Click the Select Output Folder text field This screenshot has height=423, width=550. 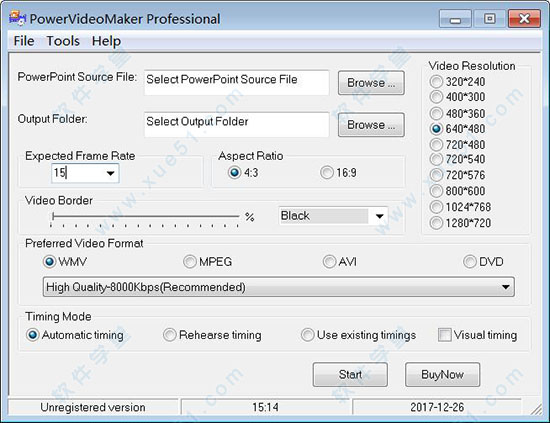click(x=236, y=125)
